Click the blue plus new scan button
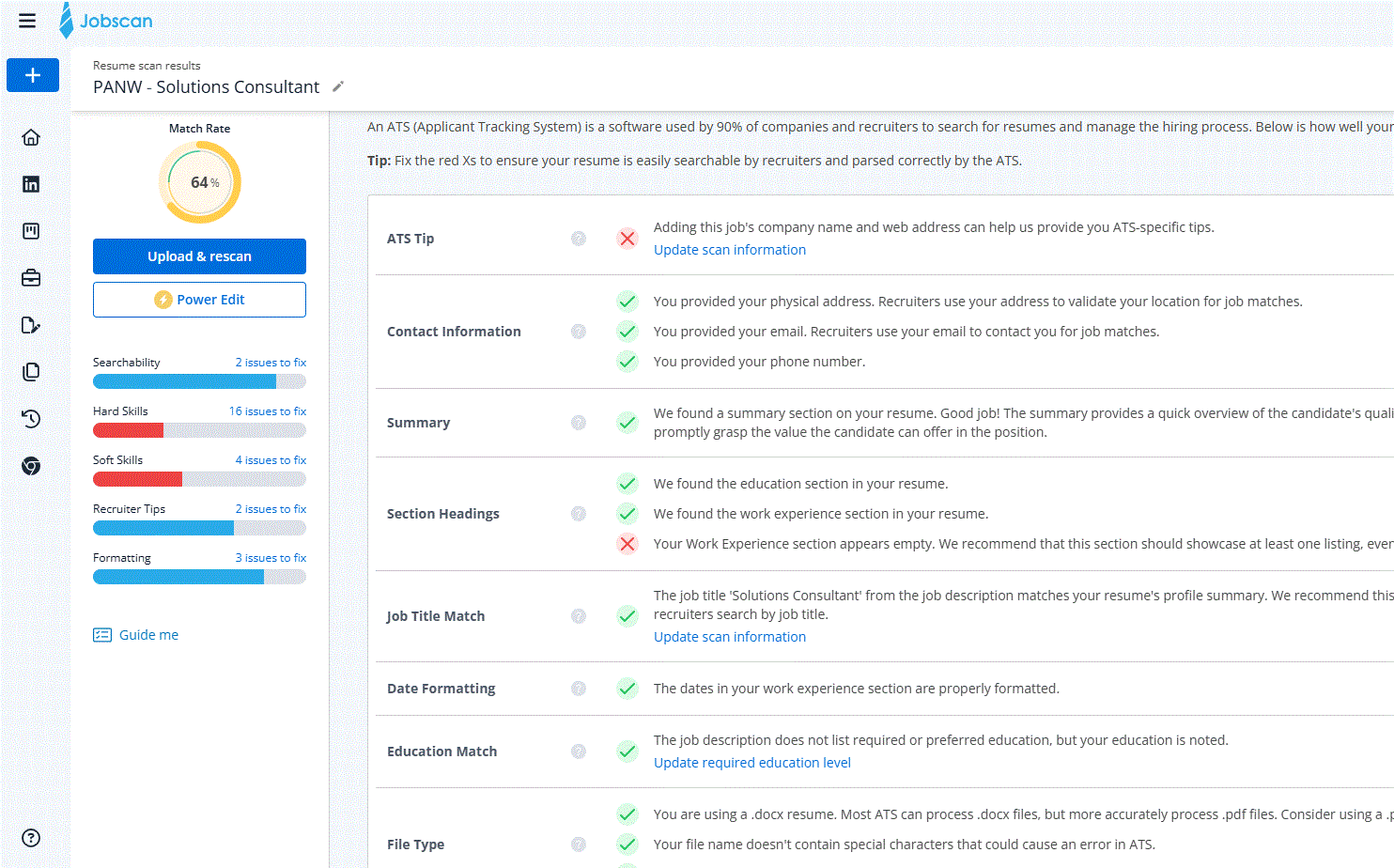This screenshot has height=868, width=1394. coord(33,75)
